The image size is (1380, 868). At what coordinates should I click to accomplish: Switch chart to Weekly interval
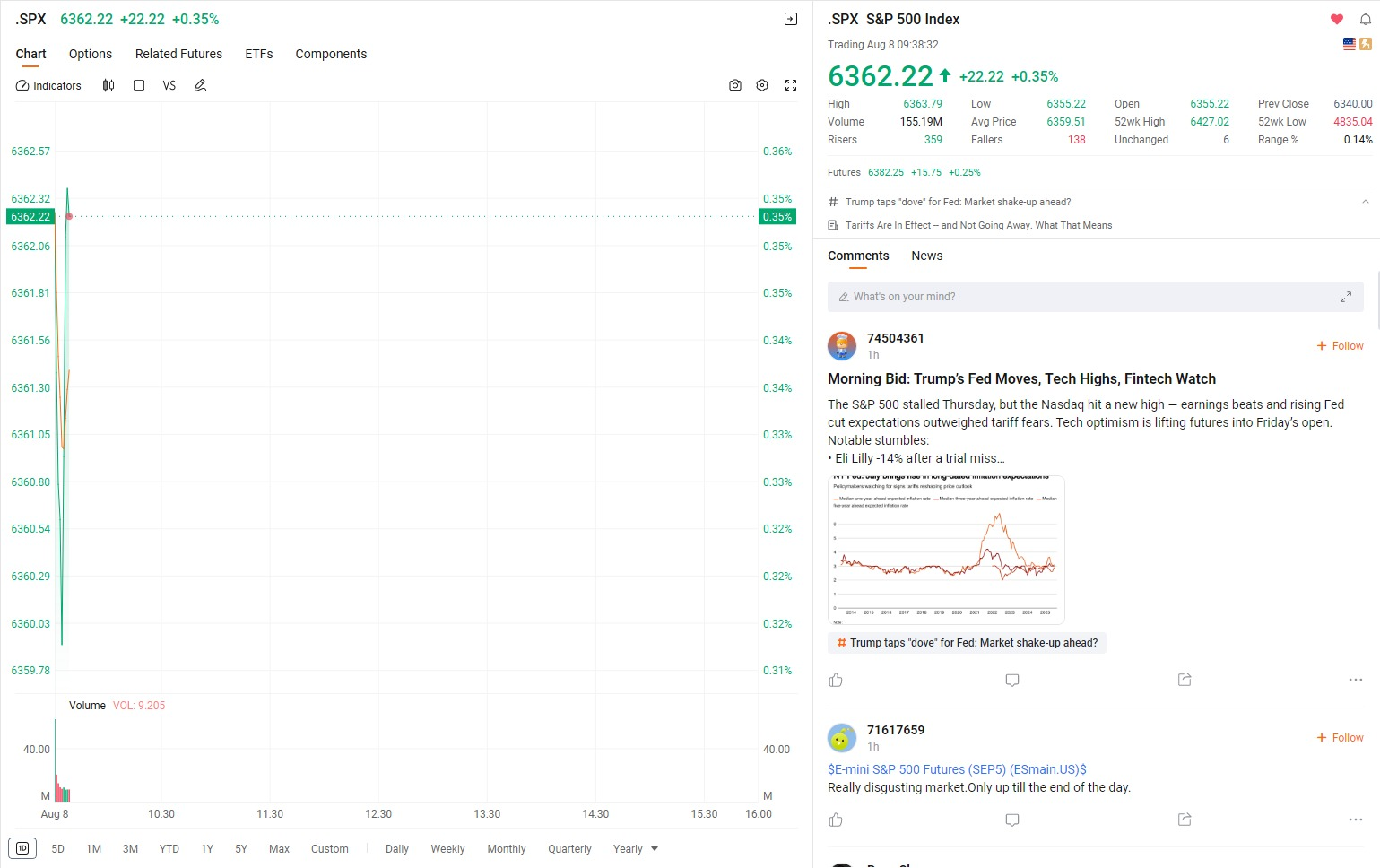click(x=447, y=849)
